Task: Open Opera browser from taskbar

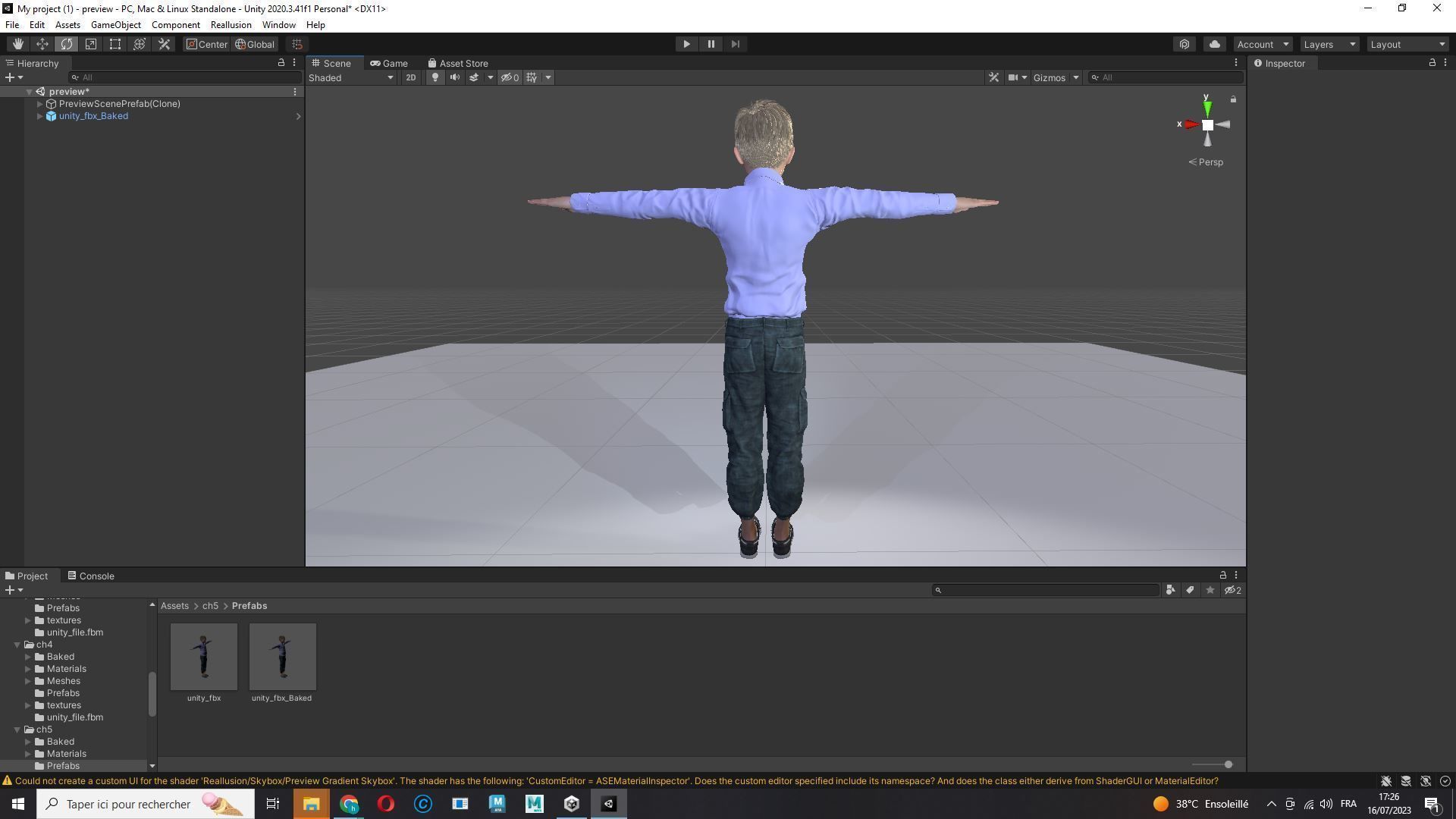Action: coord(385,804)
